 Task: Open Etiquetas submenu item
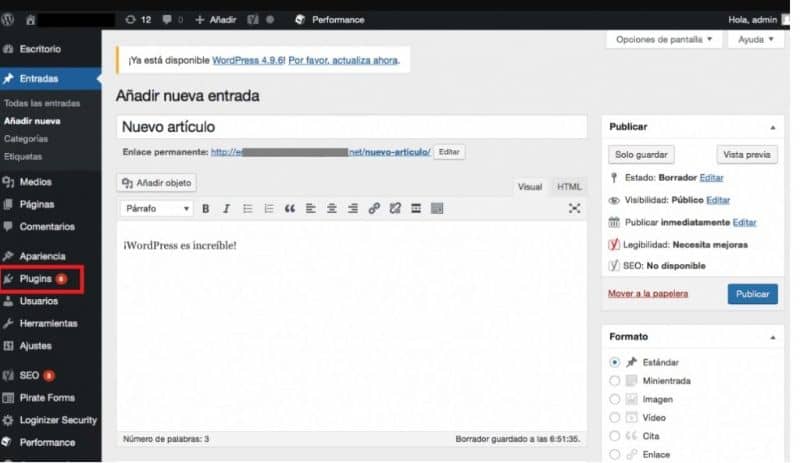tap(23, 157)
